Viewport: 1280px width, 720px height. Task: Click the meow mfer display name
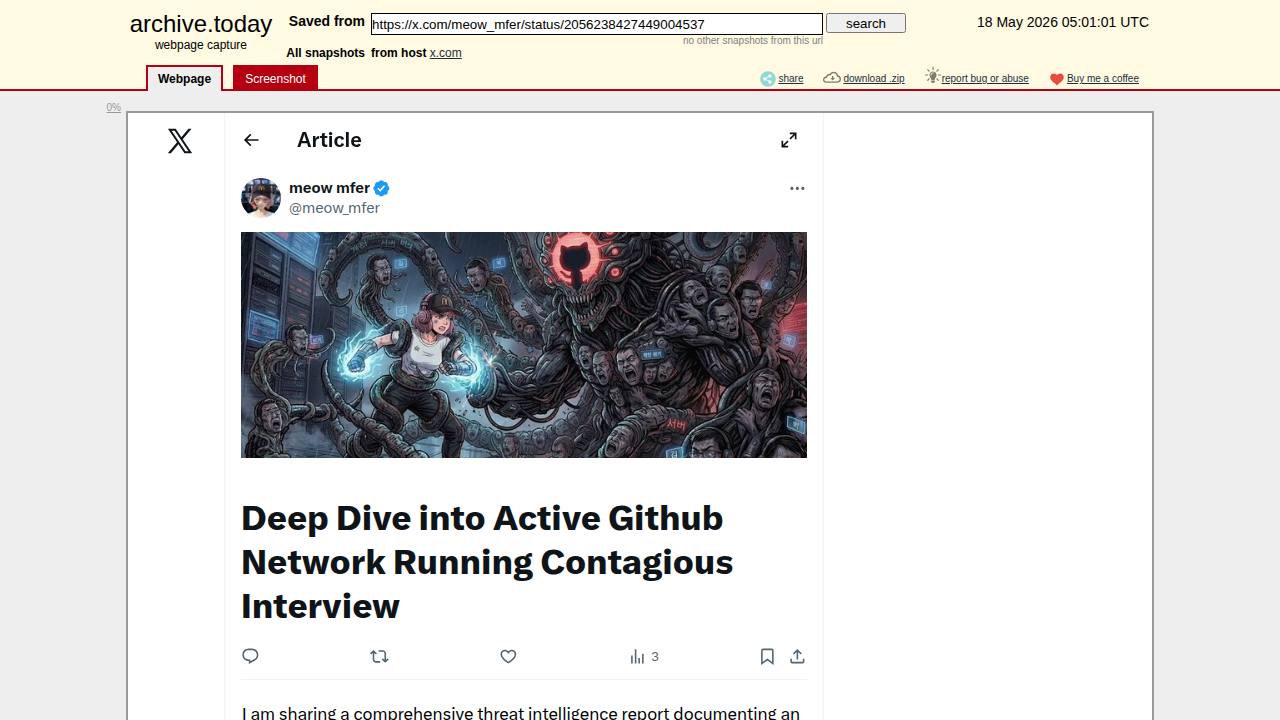(329, 188)
